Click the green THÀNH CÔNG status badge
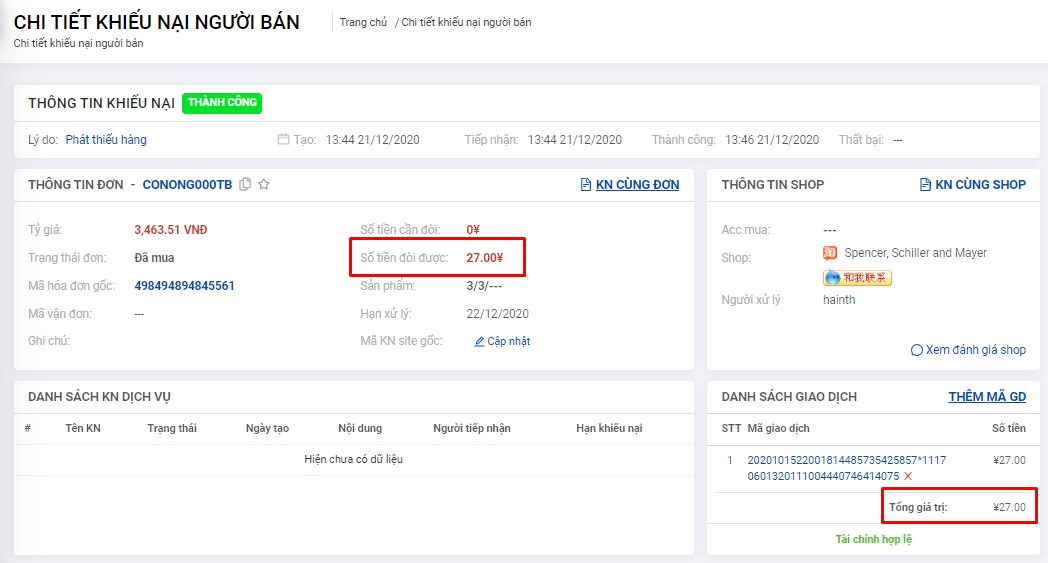The height and width of the screenshot is (563, 1048). coord(222,102)
